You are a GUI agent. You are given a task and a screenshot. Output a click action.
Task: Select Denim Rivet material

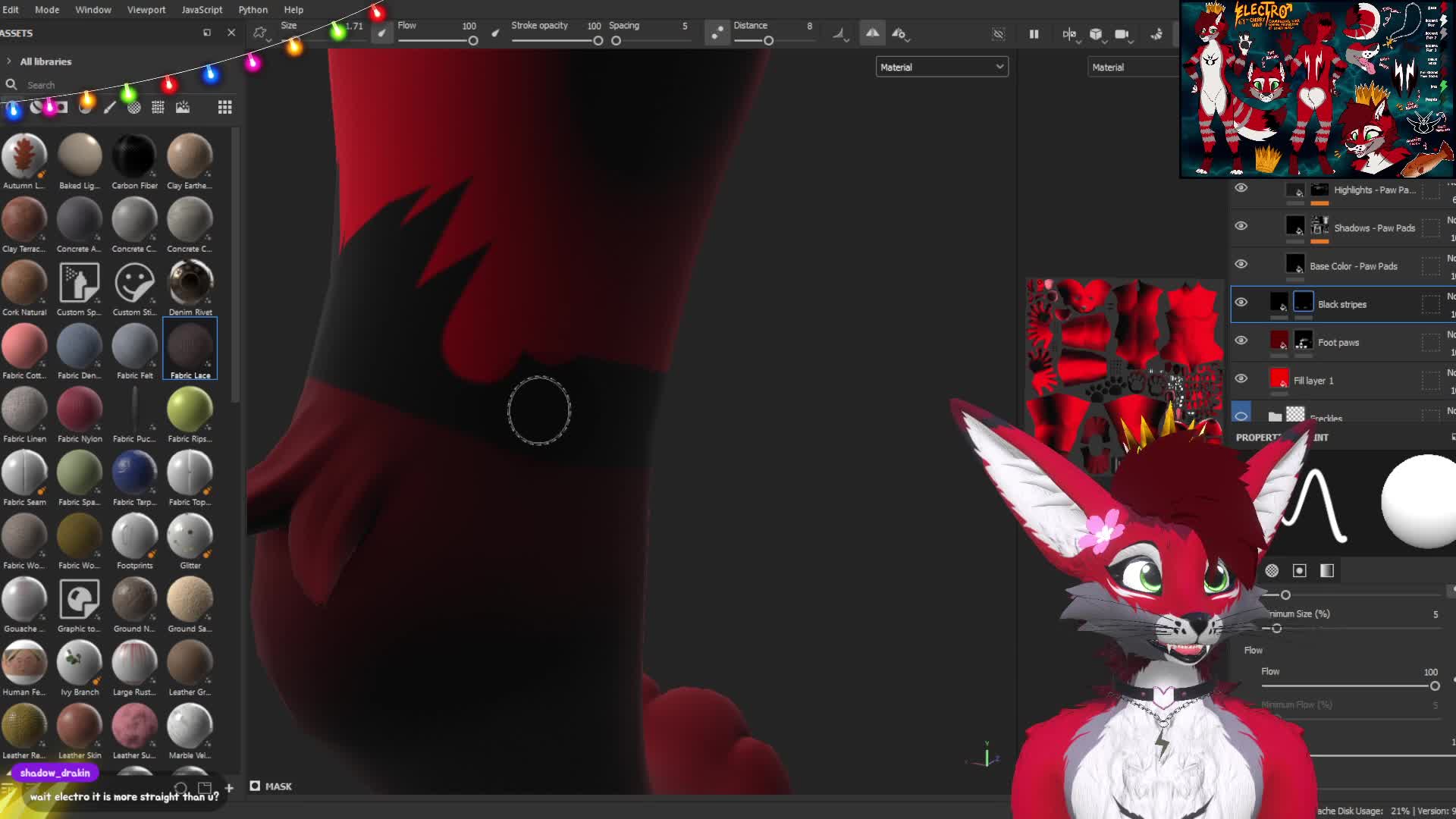[x=190, y=288]
